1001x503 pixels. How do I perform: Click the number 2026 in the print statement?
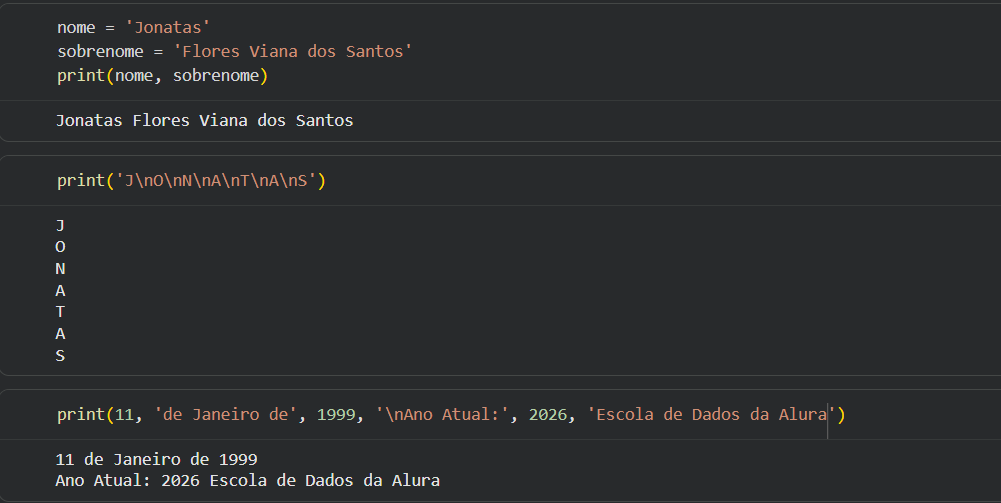click(x=549, y=414)
